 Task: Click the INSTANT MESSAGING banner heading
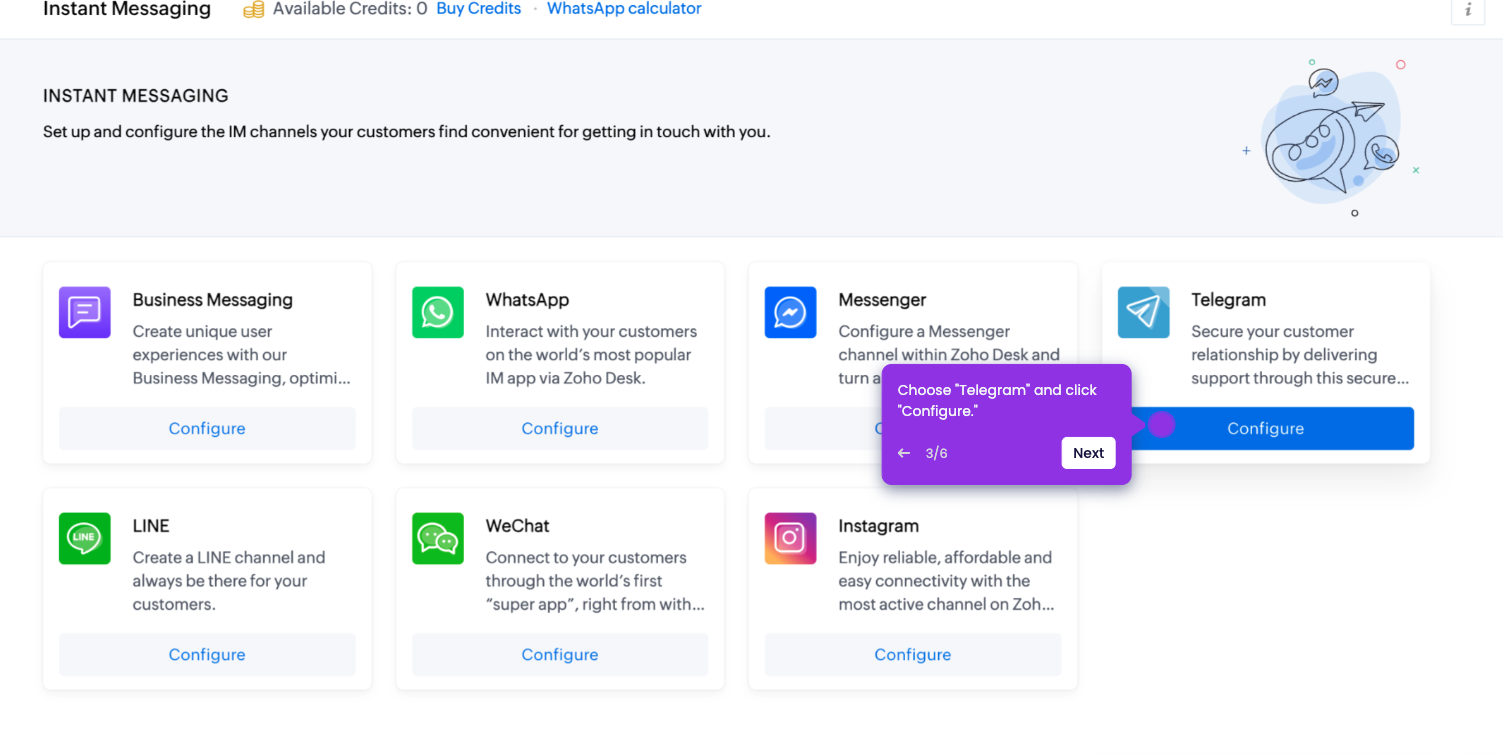(x=136, y=96)
